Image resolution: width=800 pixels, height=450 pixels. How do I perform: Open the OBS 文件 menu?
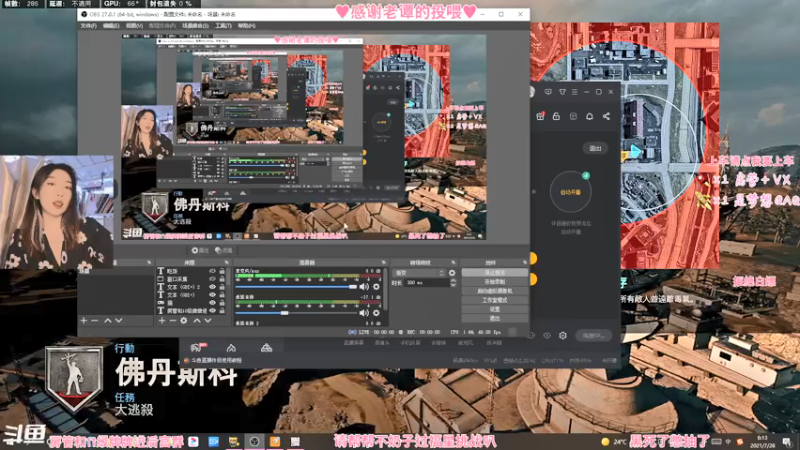88,26
